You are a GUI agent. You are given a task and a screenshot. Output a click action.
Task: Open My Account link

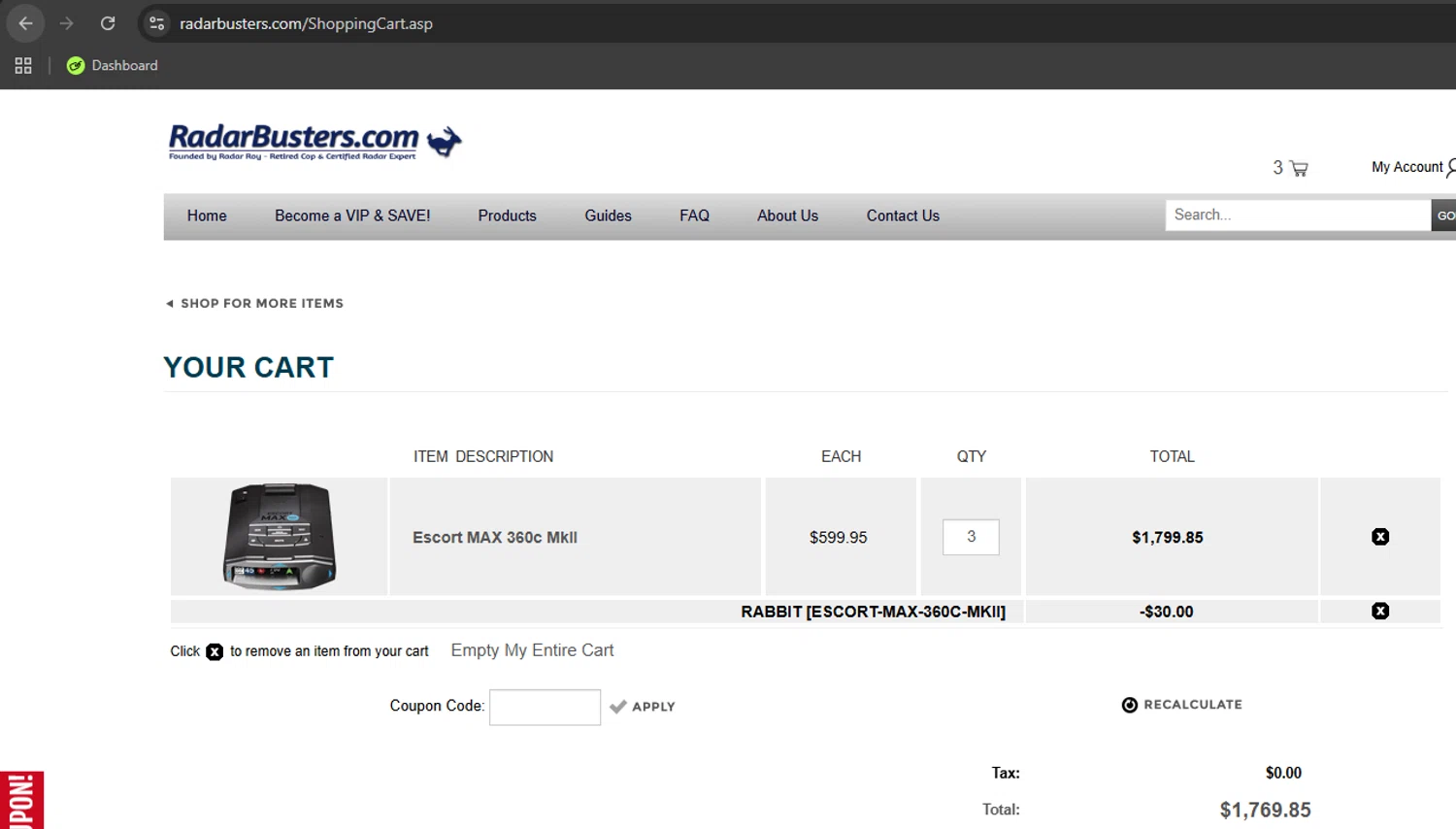[1412, 167]
